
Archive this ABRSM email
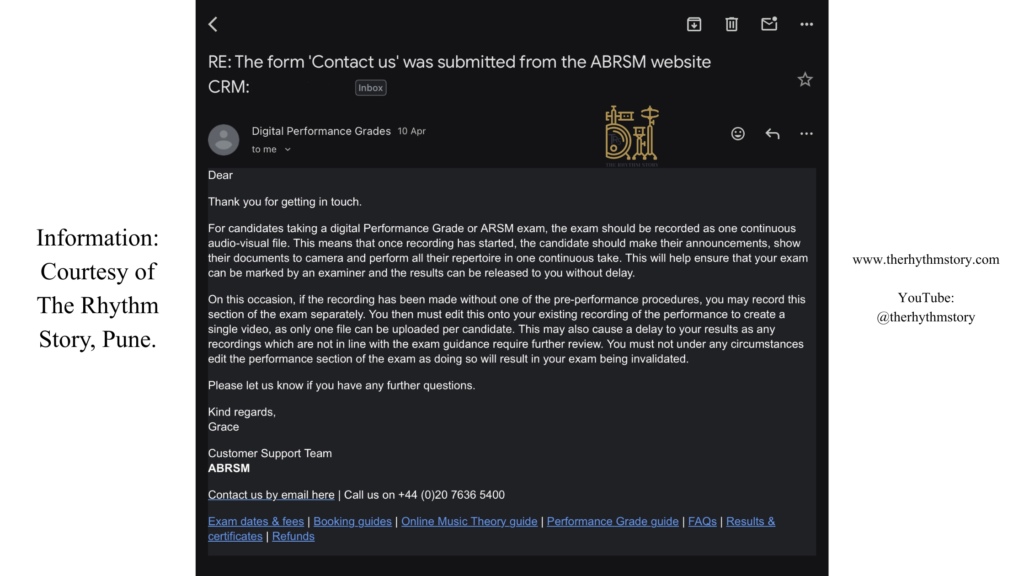click(x=693, y=24)
